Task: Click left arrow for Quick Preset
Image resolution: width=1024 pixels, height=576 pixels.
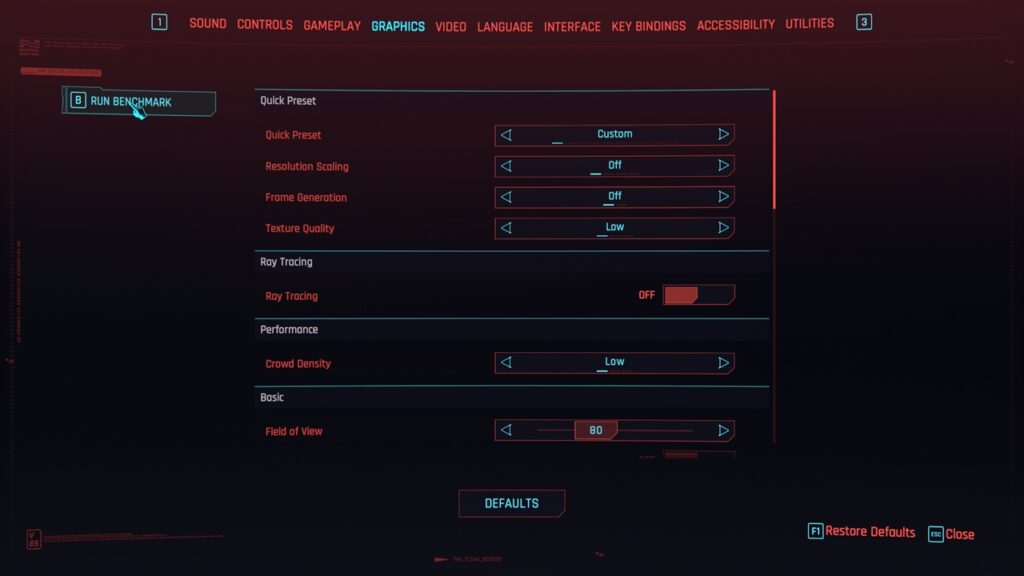Action: pyautogui.click(x=506, y=135)
